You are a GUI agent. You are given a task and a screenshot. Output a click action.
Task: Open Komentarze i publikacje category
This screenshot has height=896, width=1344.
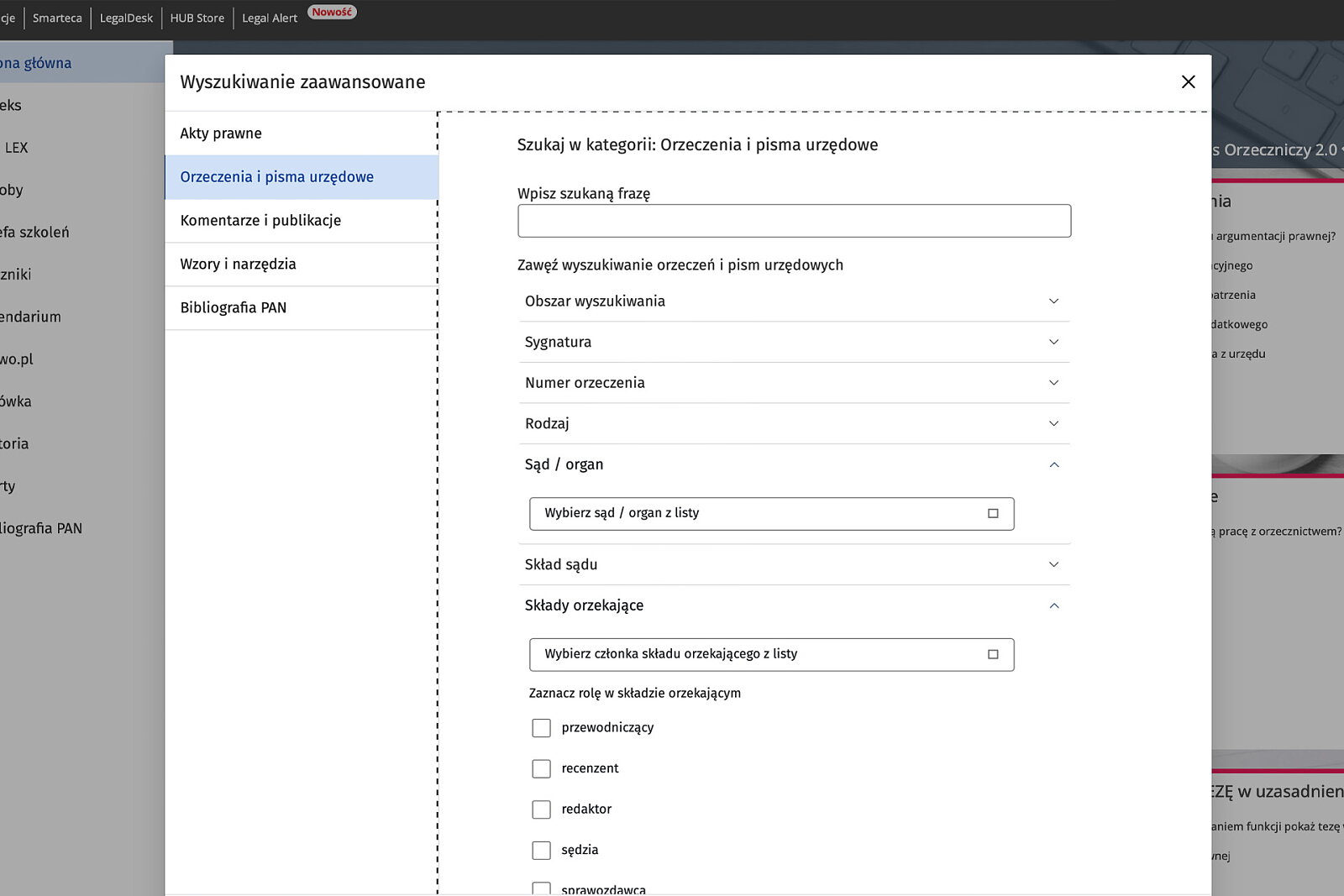tap(302, 221)
